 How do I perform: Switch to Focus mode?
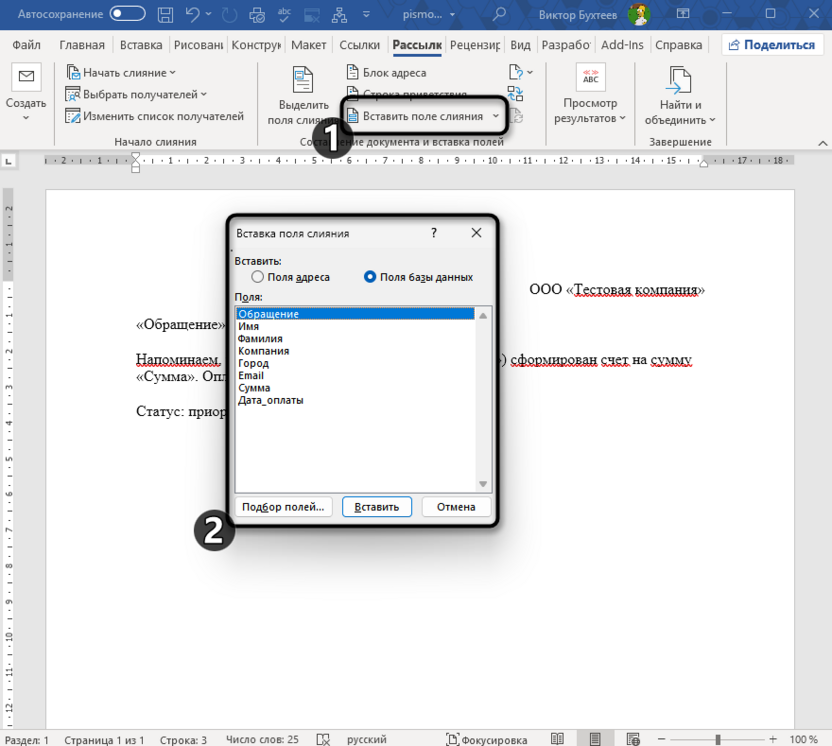tap(487, 739)
